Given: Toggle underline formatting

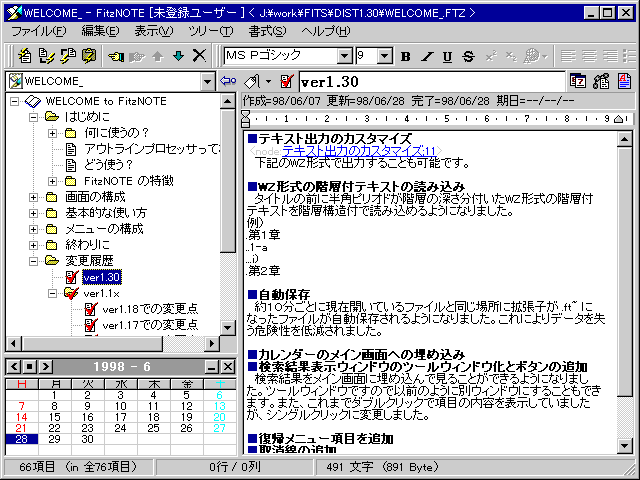Looking at the screenshot, I should point(447,56).
